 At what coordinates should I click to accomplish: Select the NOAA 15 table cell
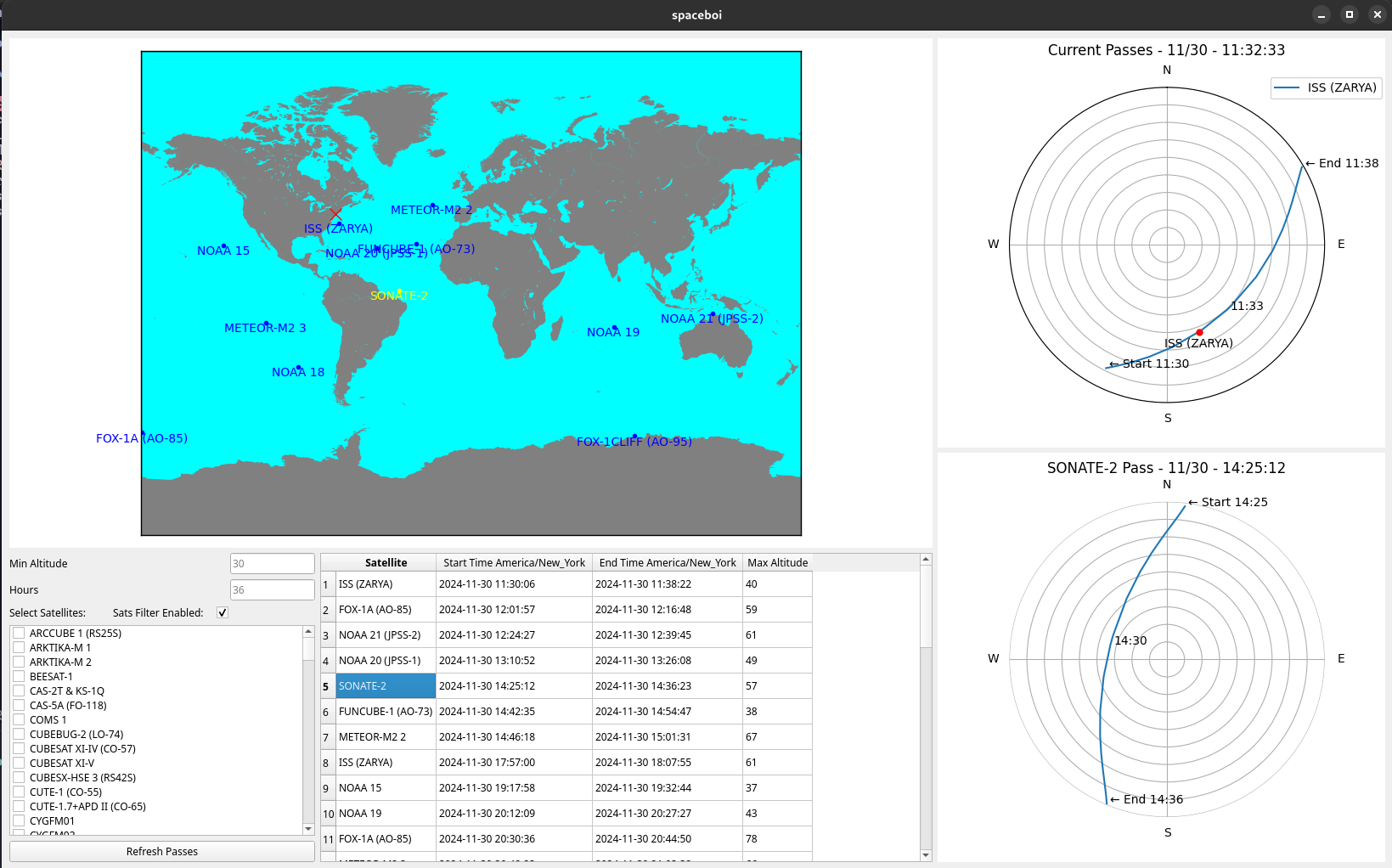(x=386, y=788)
